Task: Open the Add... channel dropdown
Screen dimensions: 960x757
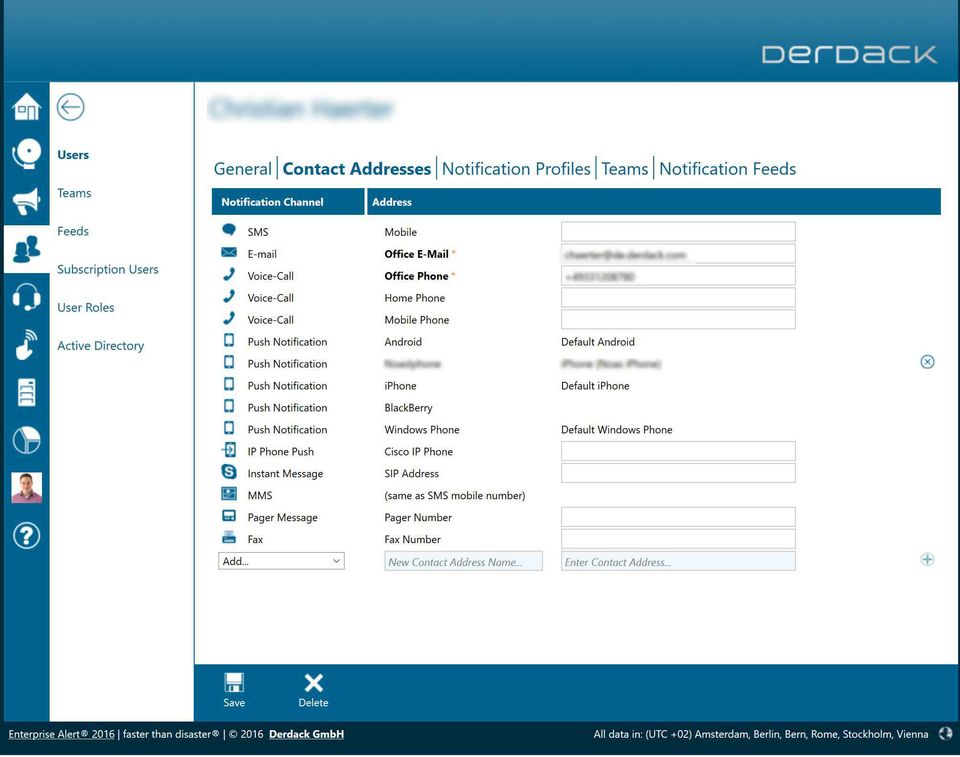Action: 281,561
